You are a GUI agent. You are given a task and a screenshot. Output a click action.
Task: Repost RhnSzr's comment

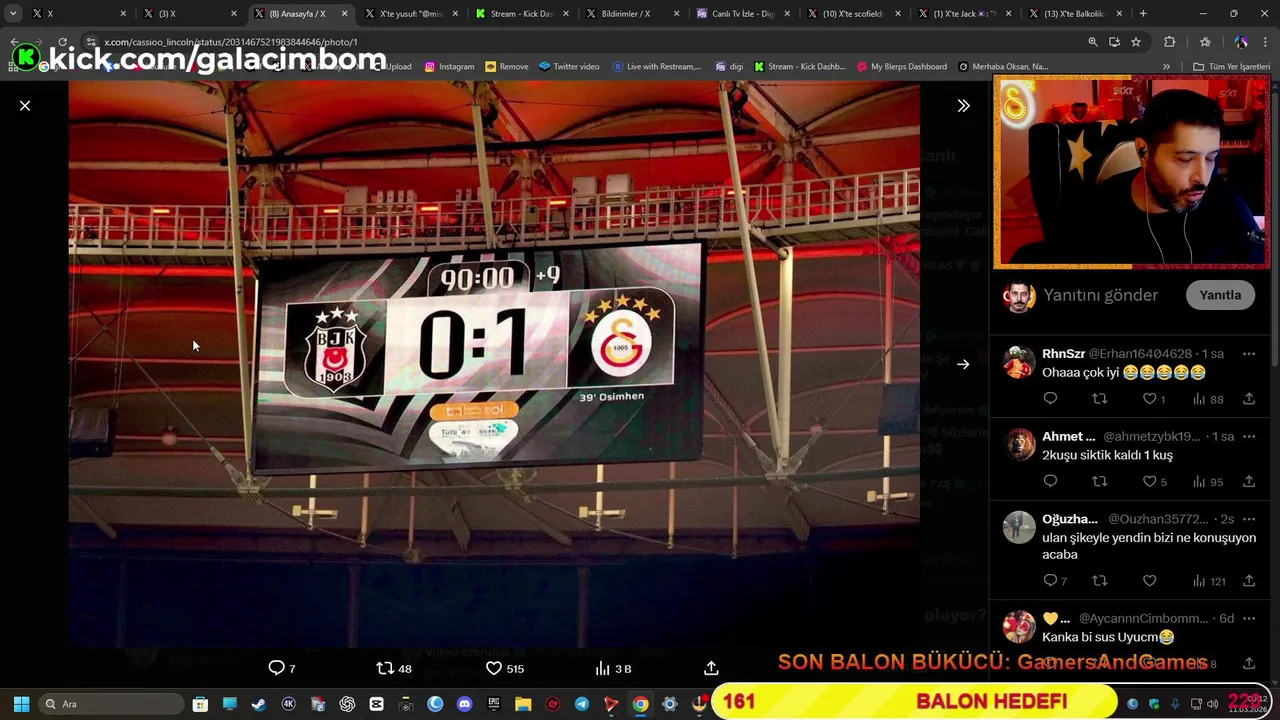1100,399
